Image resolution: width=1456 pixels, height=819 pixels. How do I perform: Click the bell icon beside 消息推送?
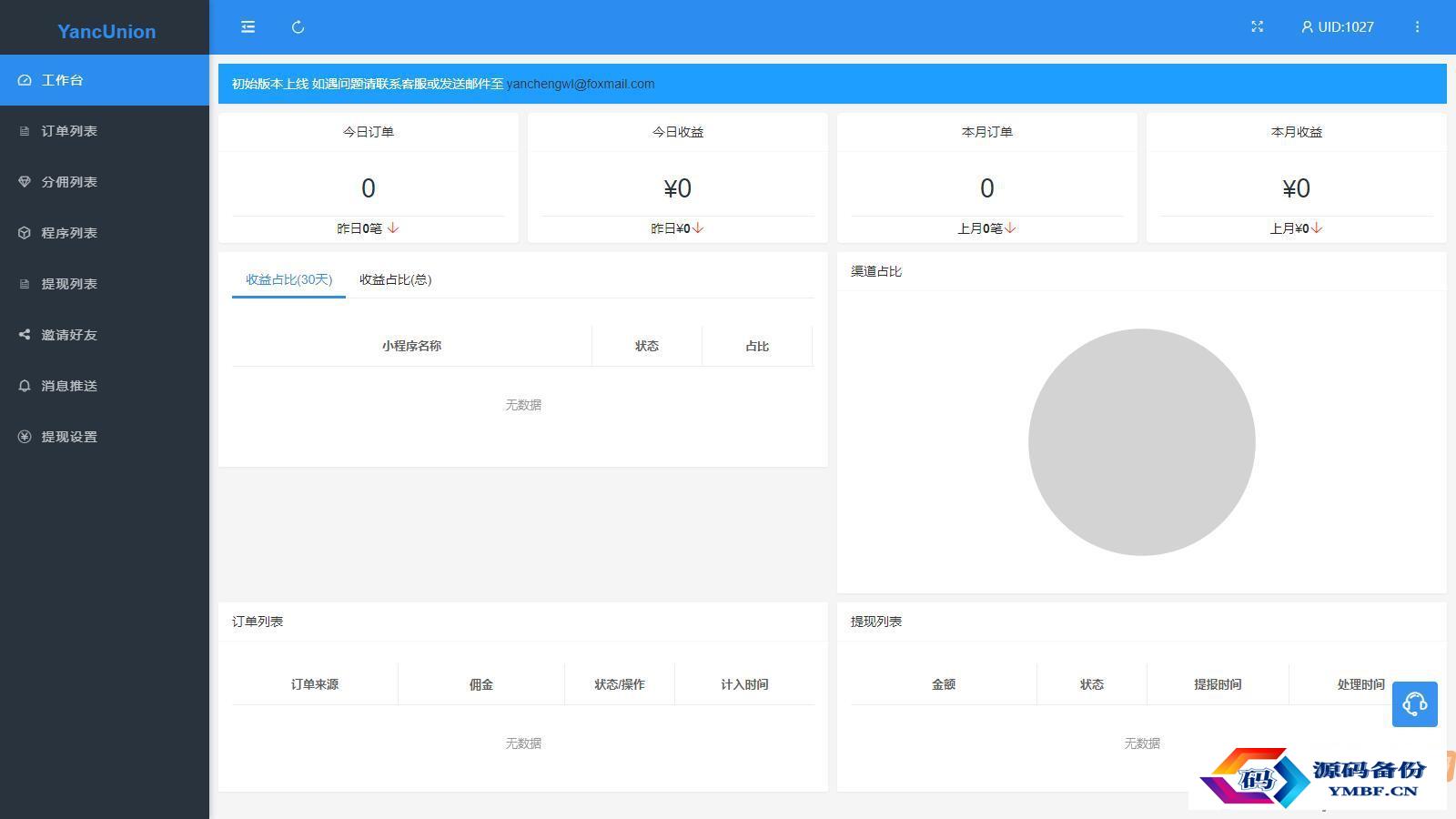(25, 386)
